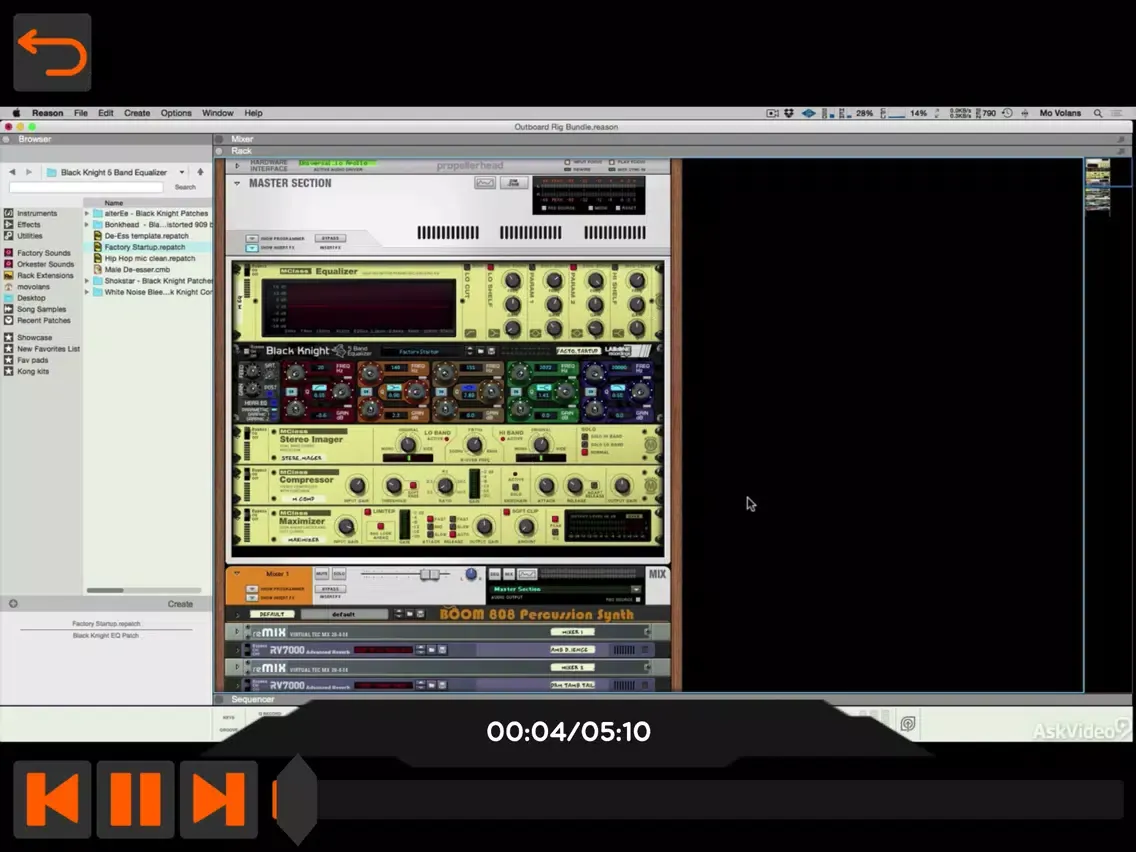Open patch browser on Black Knight equalizer
1136x852 pixels.
coord(480,351)
